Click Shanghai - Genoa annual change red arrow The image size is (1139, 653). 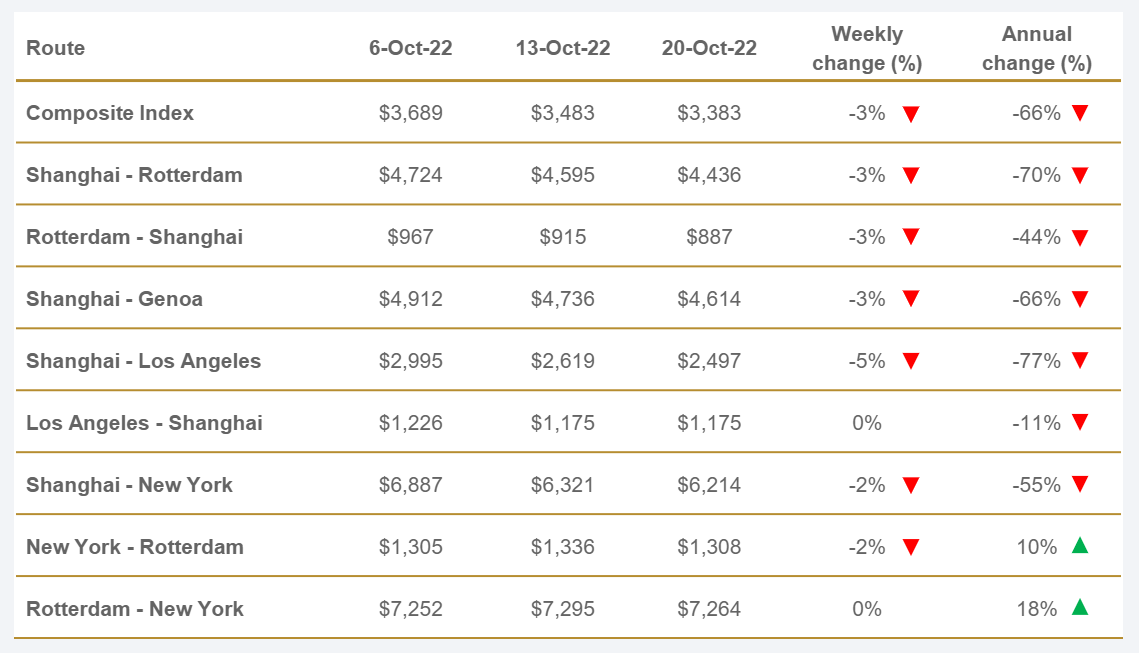pyautogui.click(x=1079, y=300)
